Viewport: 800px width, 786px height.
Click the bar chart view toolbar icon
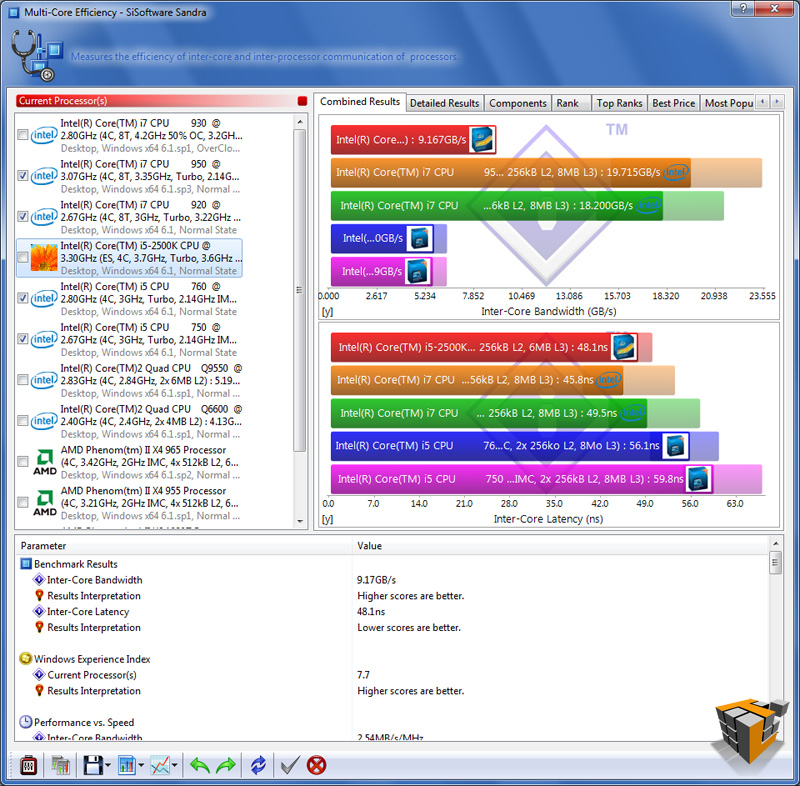127,765
